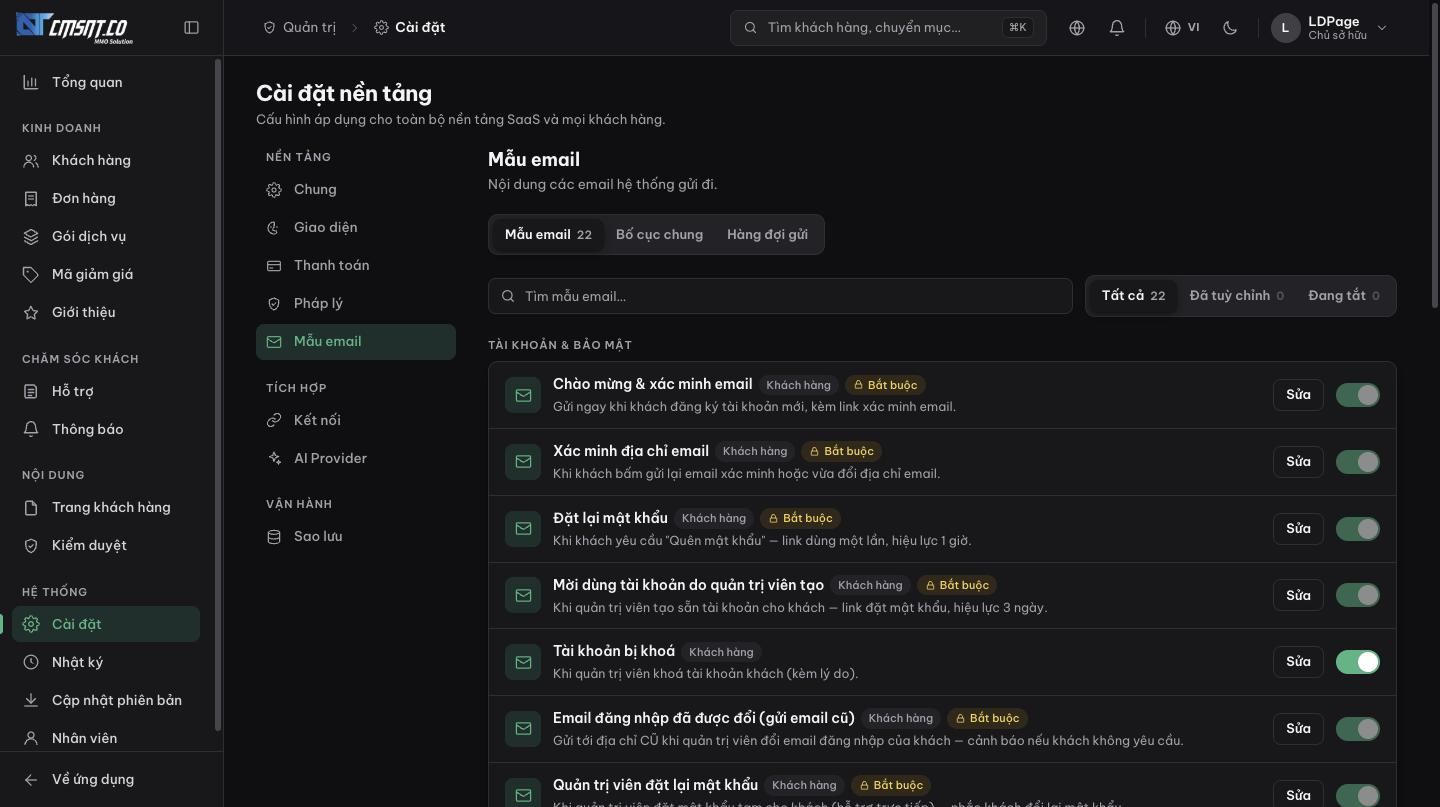The height and width of the screenshot is (807, 1440).
Task: Toggle Xác minh địa chỉ email switch
Action: (1357, 462)
